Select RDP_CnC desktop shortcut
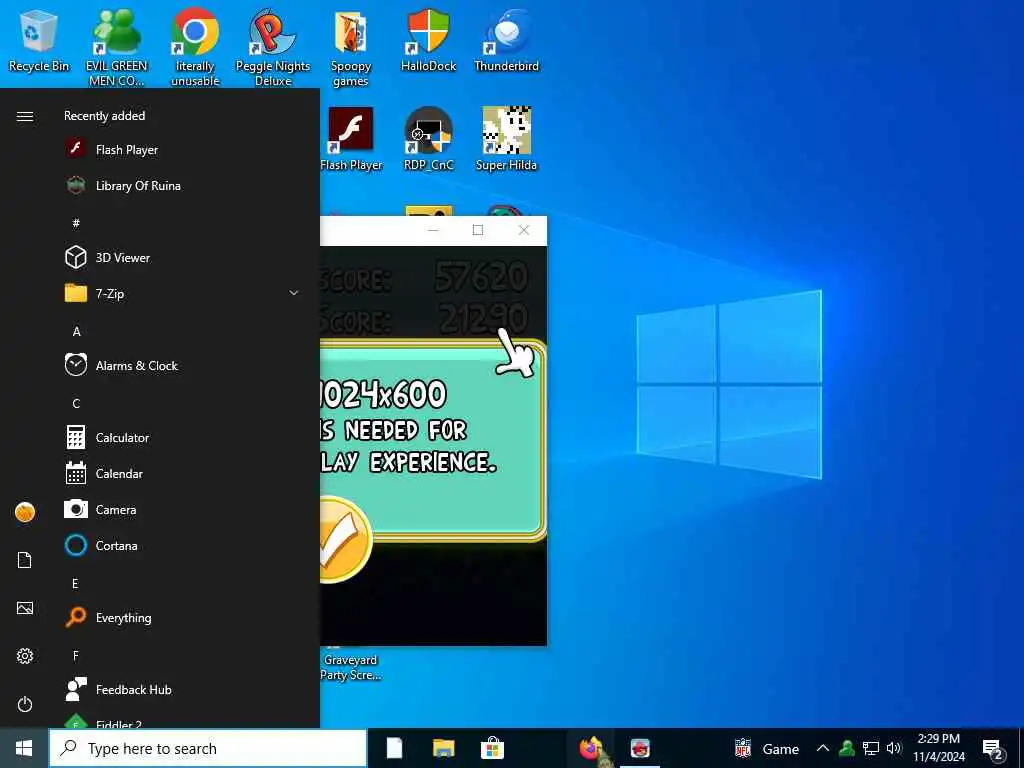 [x=428, y=138]
